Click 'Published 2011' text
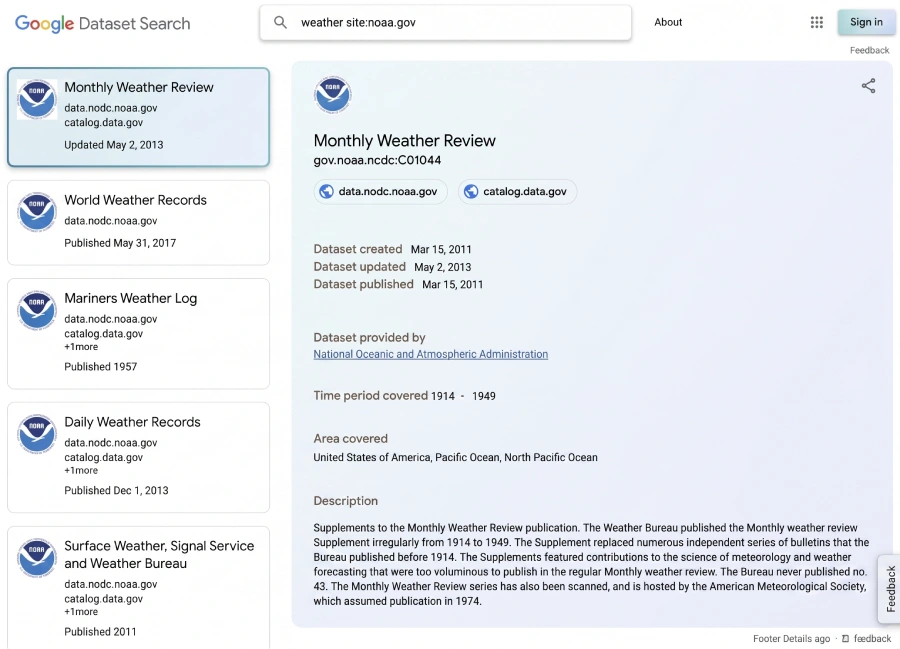The image size is (900, 649). pos(100,632)
